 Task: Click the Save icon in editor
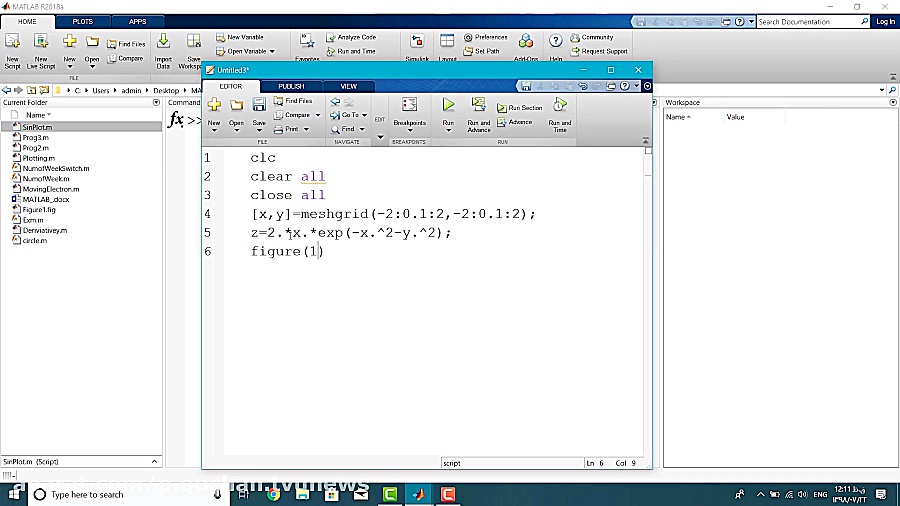pos(259,105)
